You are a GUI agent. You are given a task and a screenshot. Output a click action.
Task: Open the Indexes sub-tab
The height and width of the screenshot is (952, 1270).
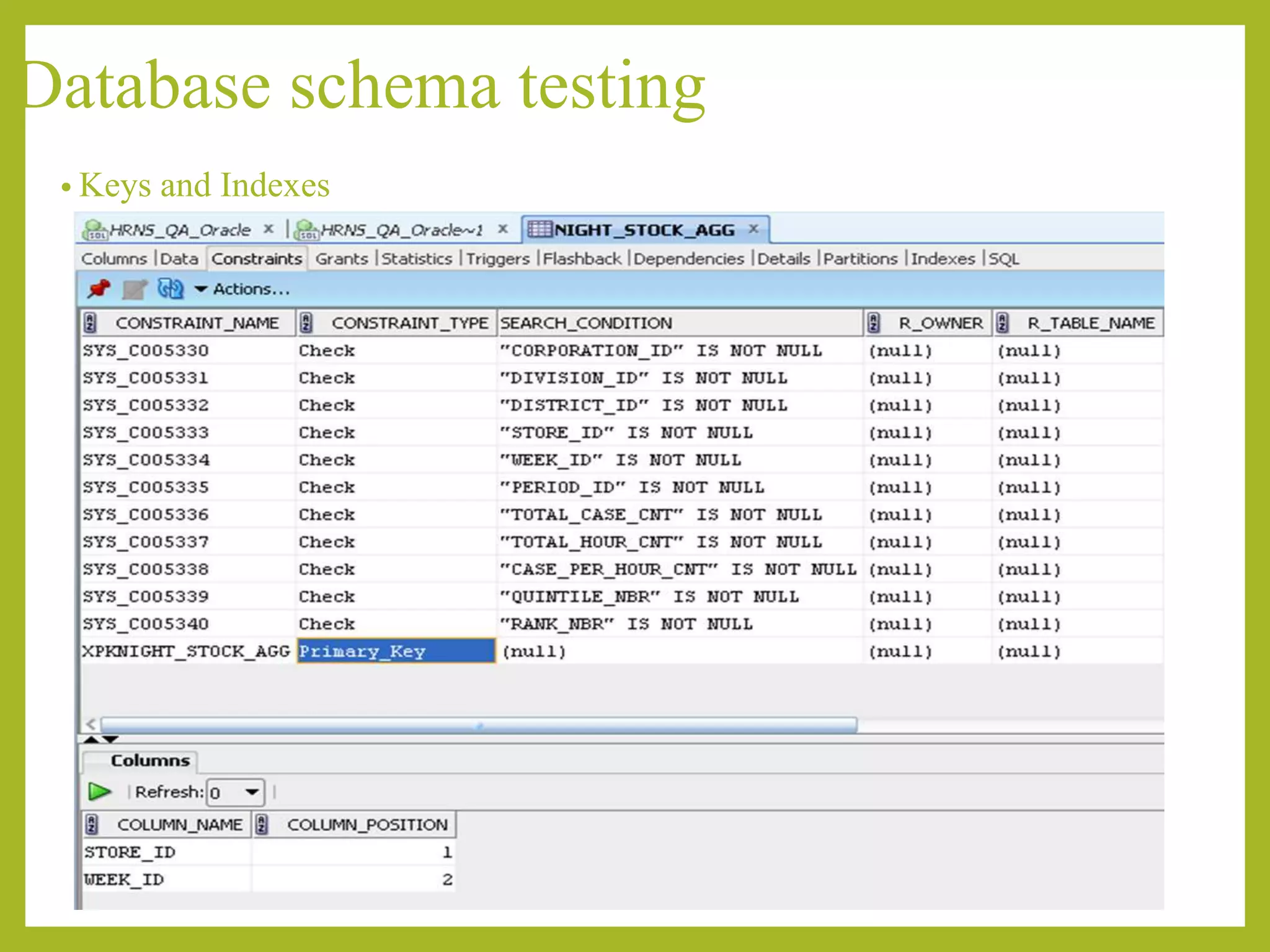pyautogui.click(x=943, y=258)
